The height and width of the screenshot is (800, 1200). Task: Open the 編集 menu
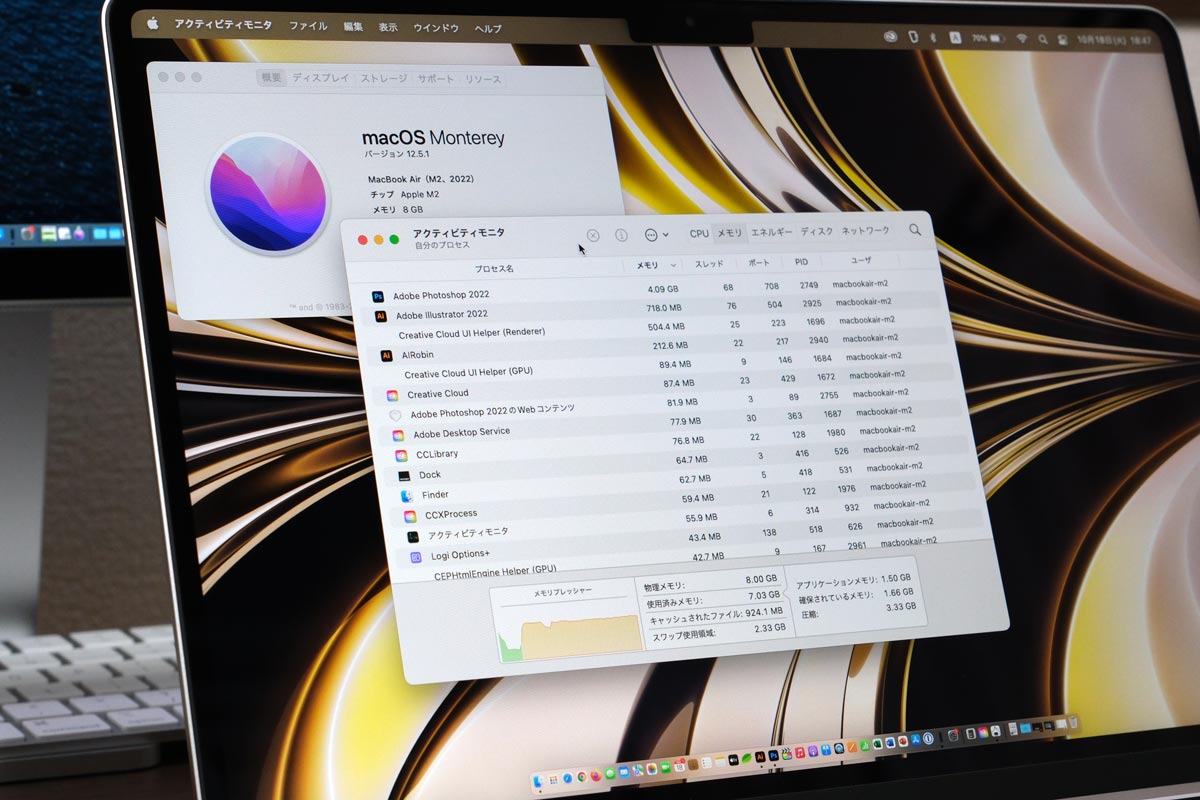[x=353, y=27]
